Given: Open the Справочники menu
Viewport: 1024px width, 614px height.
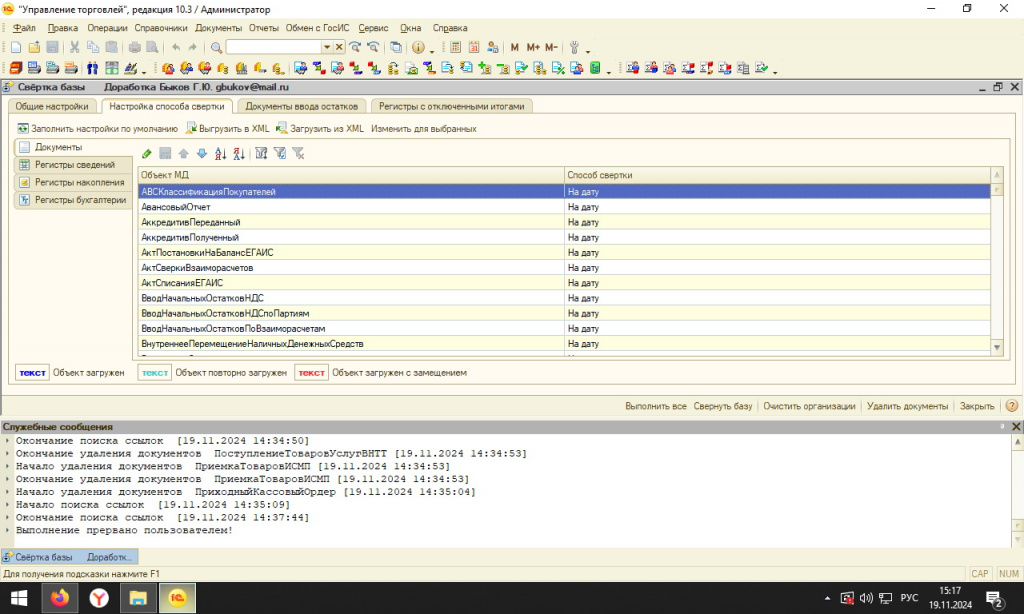Looking at the screenshot, I should (161, 28).
